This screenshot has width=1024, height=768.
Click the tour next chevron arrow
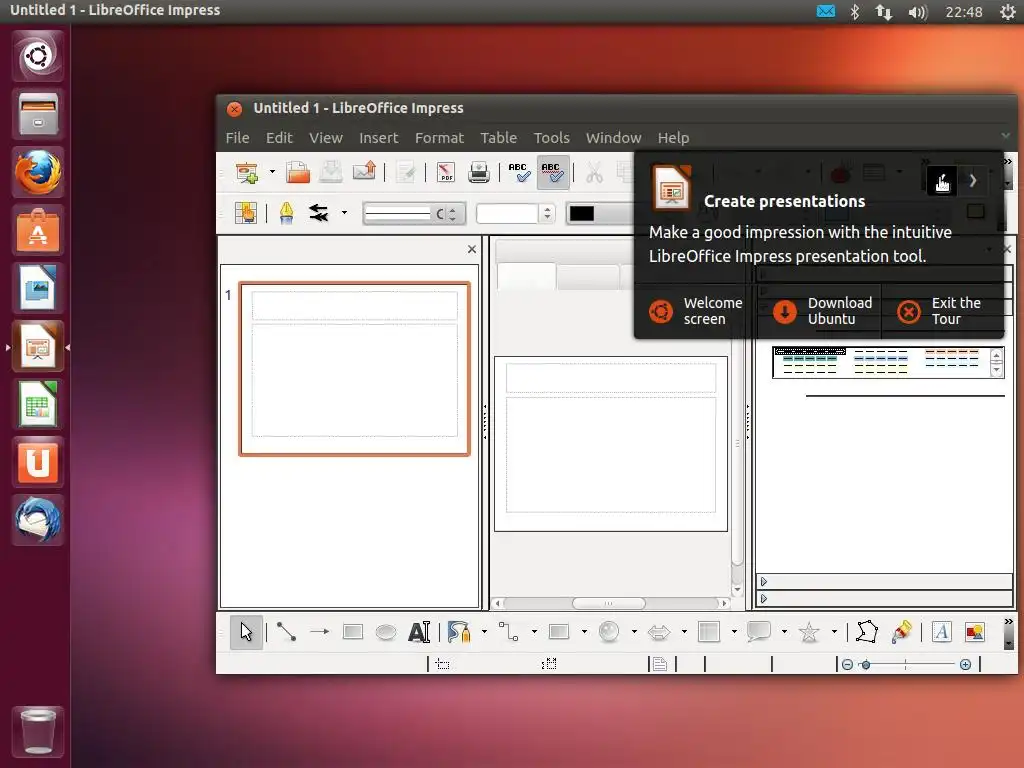click(x=973, y=180)
